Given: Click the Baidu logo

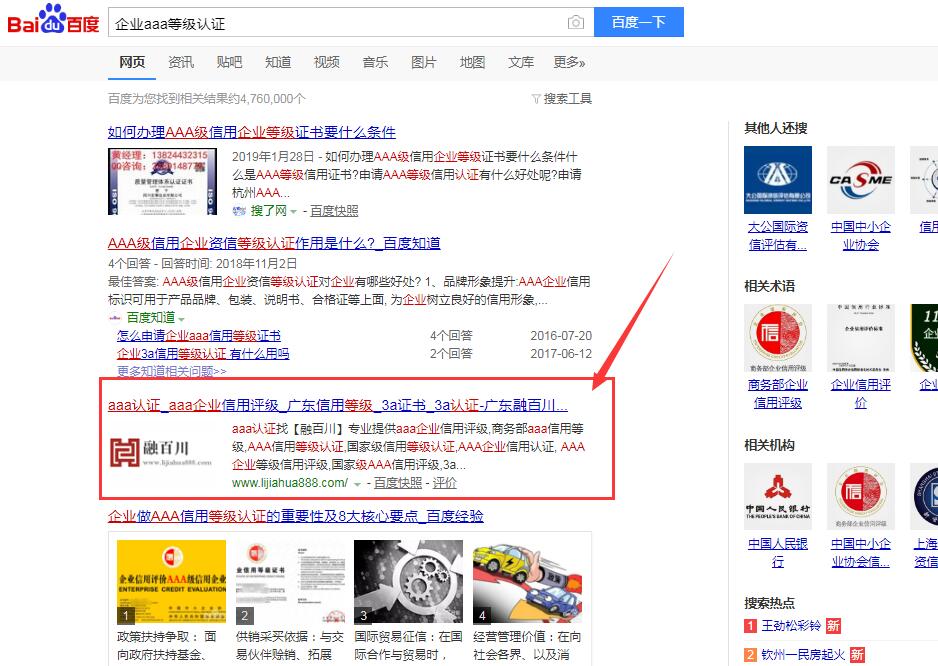Looking at the screenshot, I should click(x=53, y=22).
